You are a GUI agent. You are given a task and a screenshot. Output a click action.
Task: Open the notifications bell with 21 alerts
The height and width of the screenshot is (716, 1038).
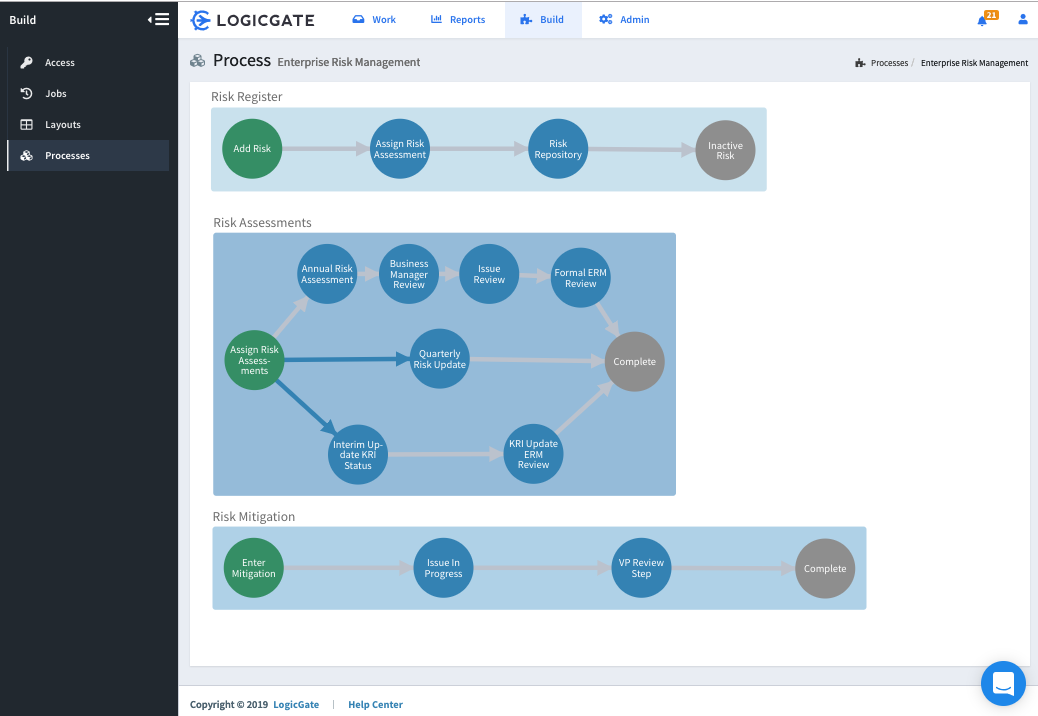click(983, 19)
